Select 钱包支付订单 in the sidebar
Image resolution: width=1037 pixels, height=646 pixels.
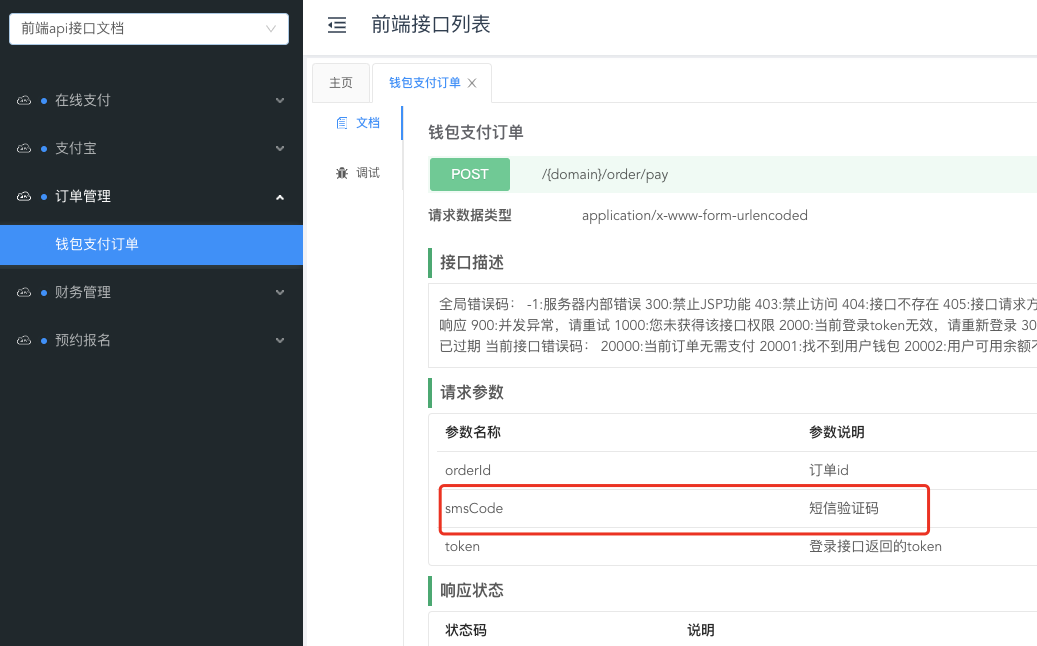[151, 245]
